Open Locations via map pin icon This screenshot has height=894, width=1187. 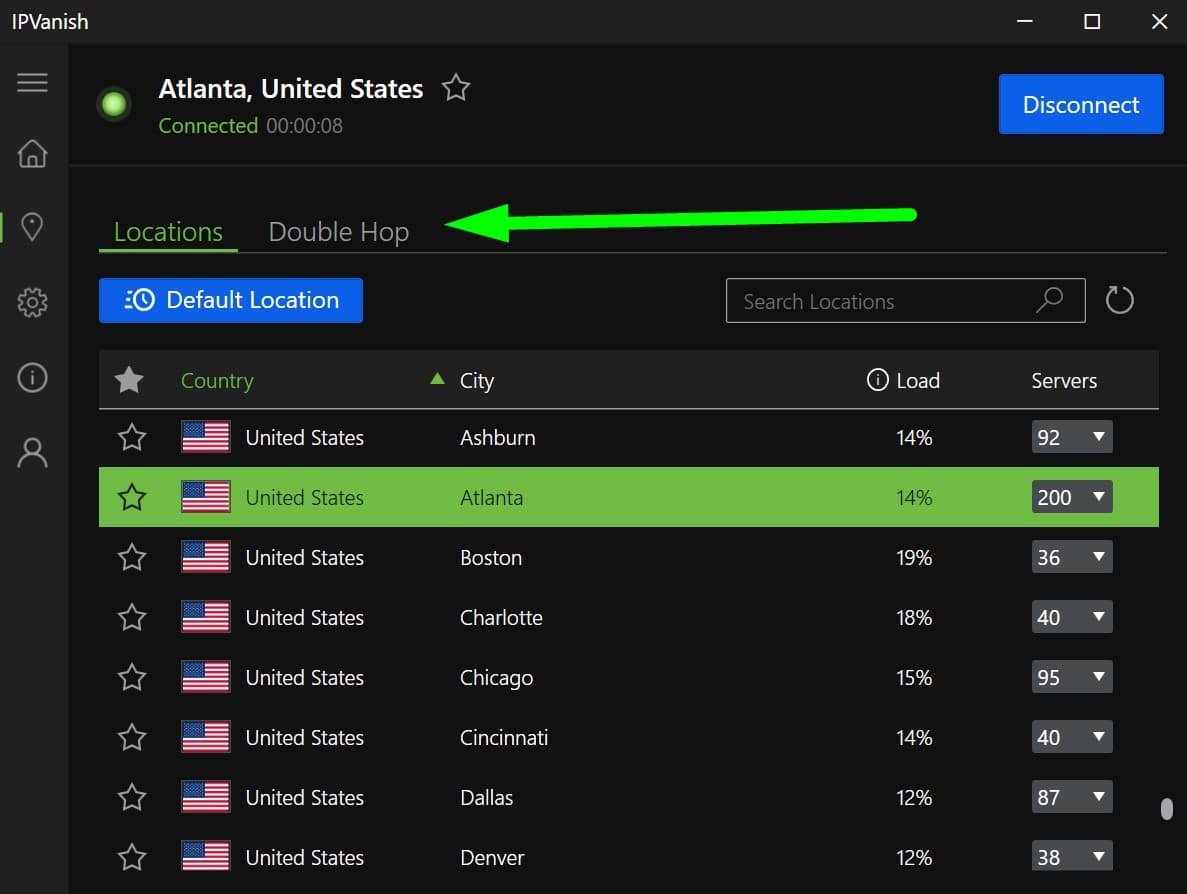coord(33,226)
